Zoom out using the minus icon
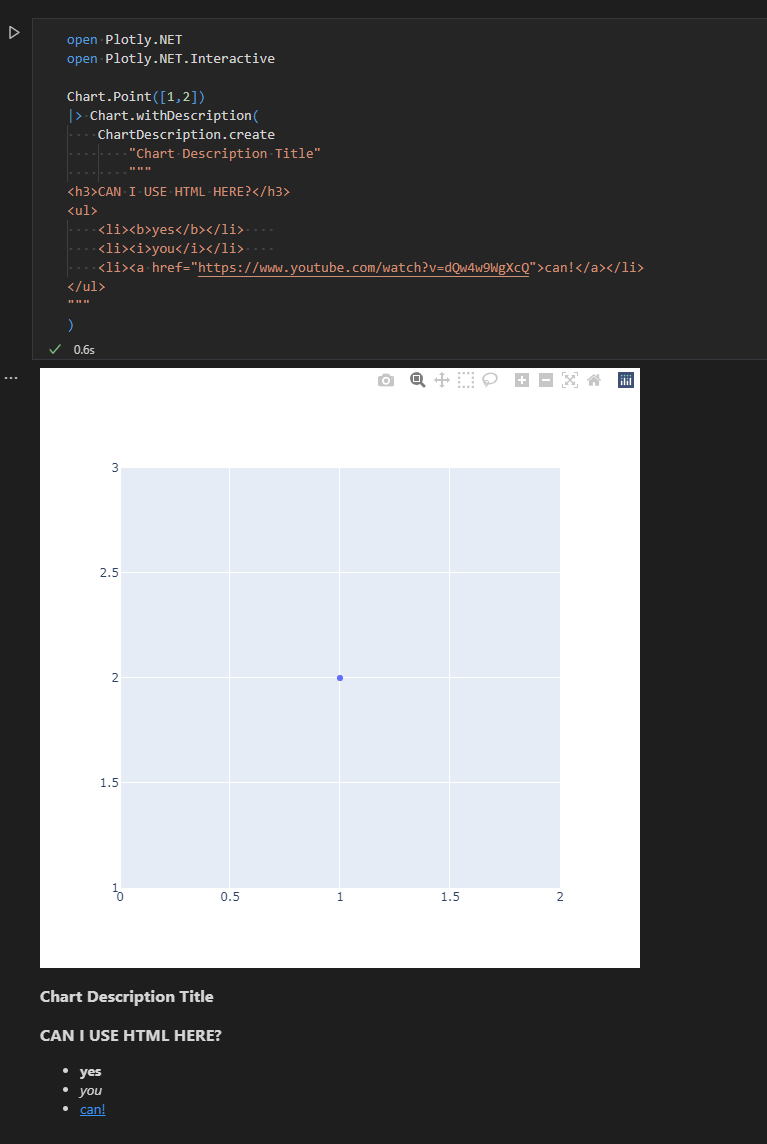 tap(545, 380)
